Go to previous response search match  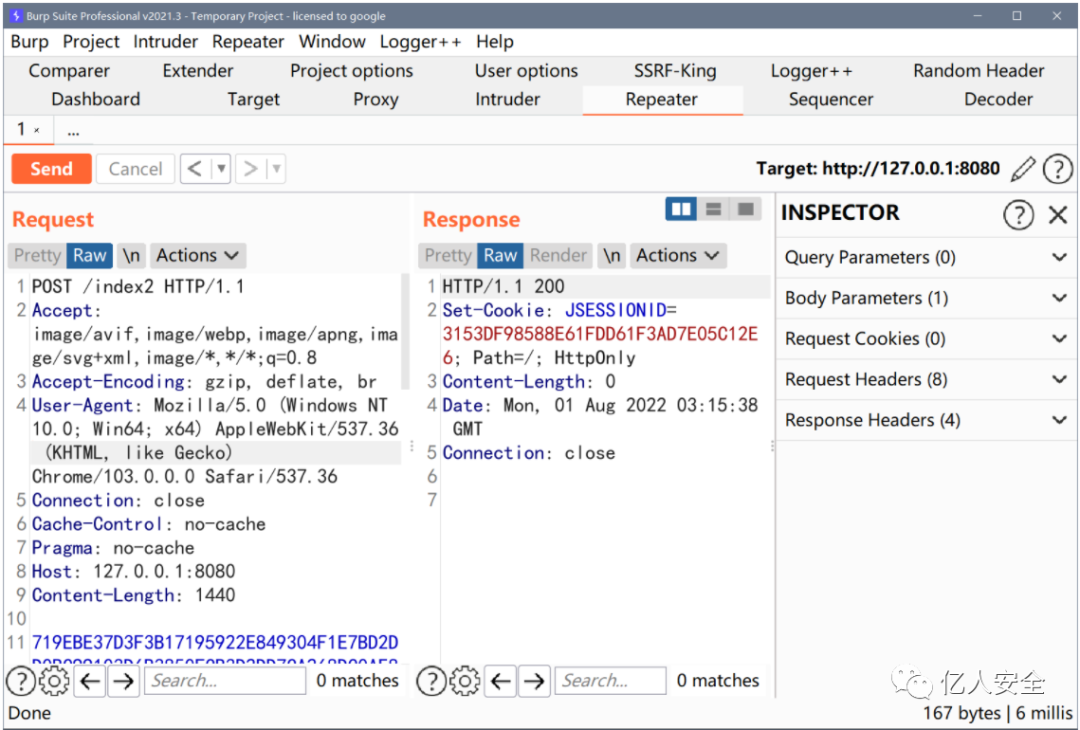coord(501,681)
